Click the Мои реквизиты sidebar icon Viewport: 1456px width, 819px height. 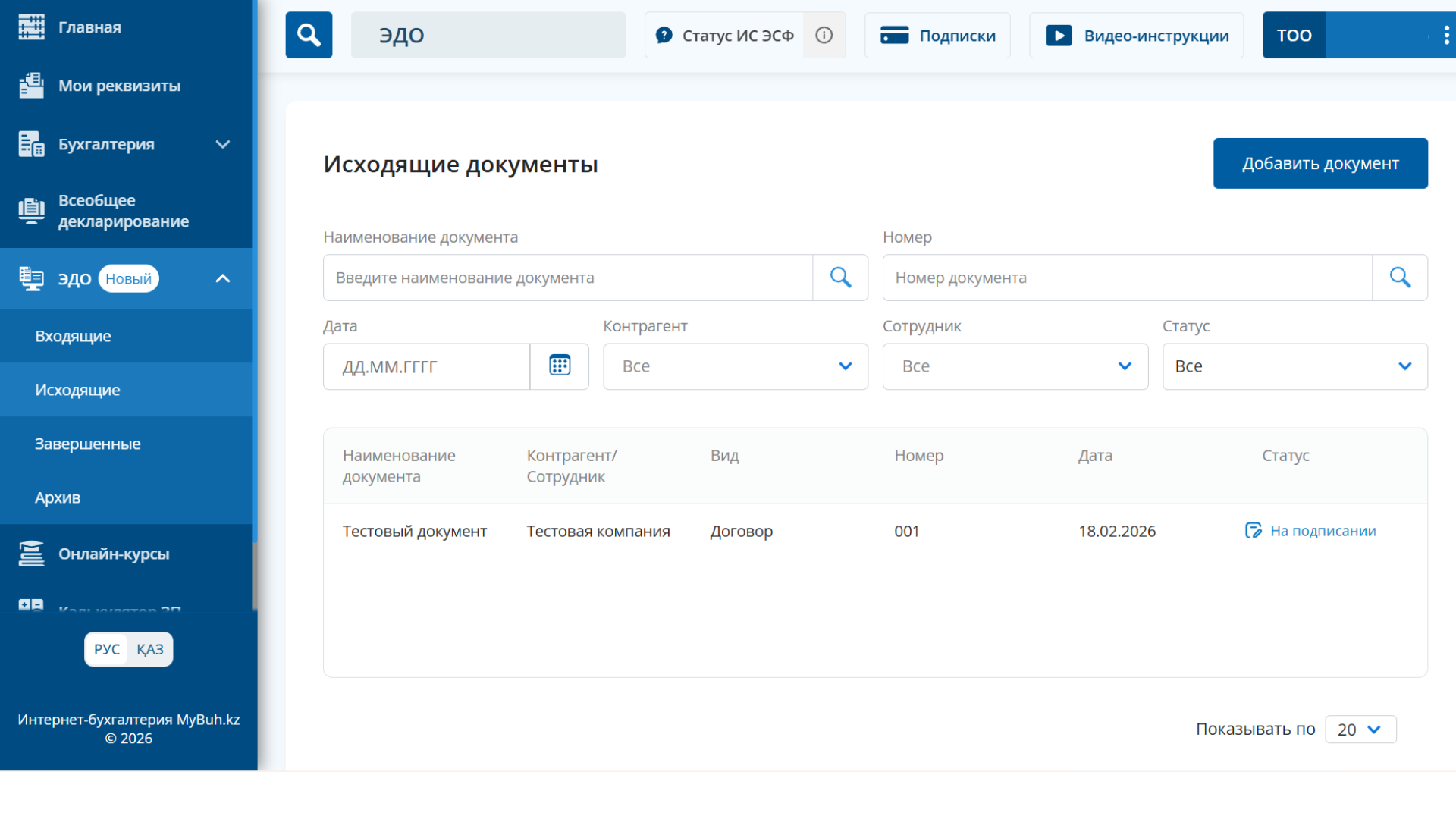point(31,85)
